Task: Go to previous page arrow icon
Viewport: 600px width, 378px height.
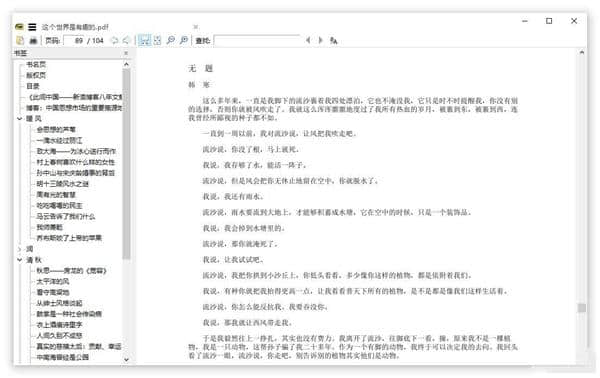Action: click(114, 40)
